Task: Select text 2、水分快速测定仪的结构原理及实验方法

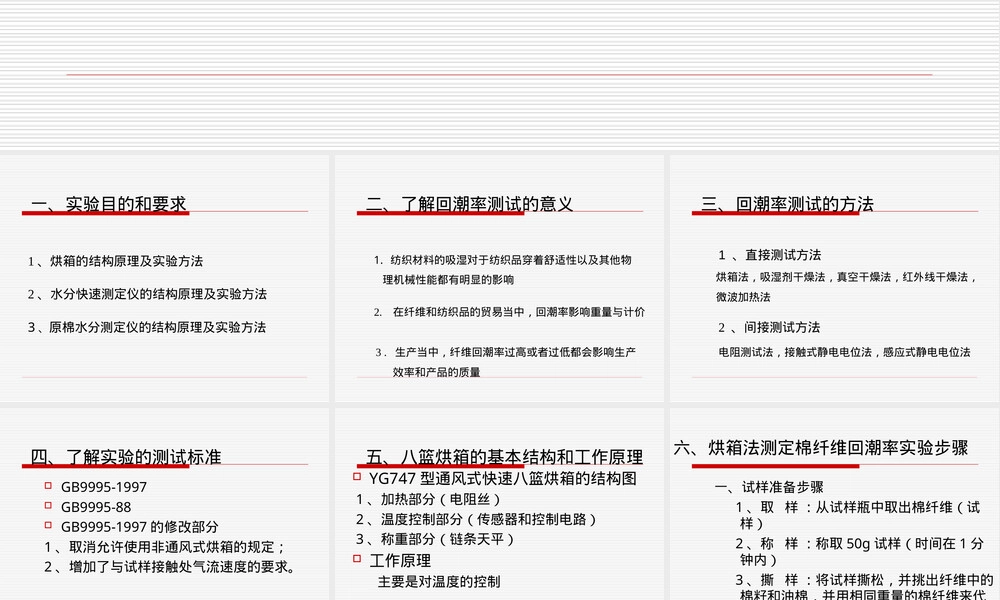Action: [x=147, y=294]
